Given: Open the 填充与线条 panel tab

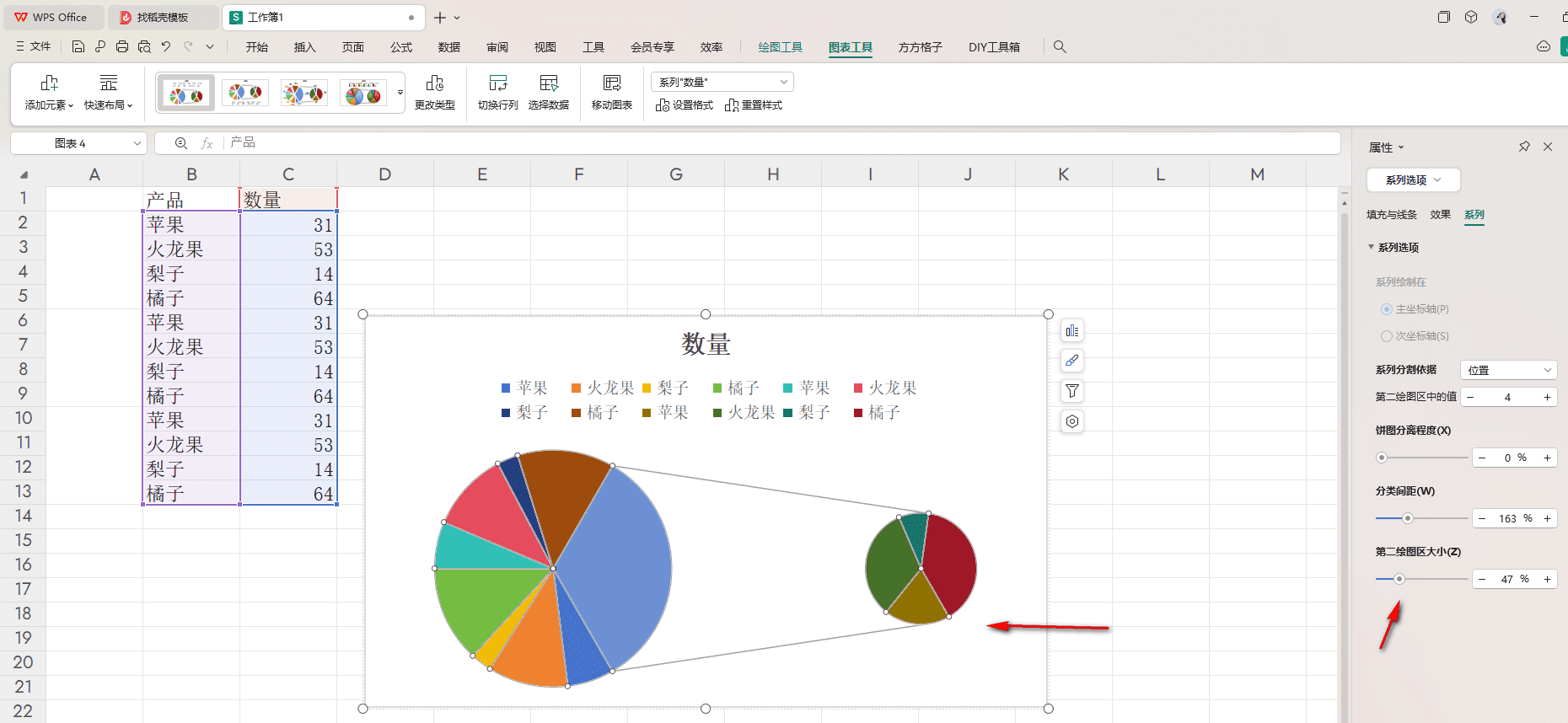Looking at the screenshot, I should click(1392, 215).
